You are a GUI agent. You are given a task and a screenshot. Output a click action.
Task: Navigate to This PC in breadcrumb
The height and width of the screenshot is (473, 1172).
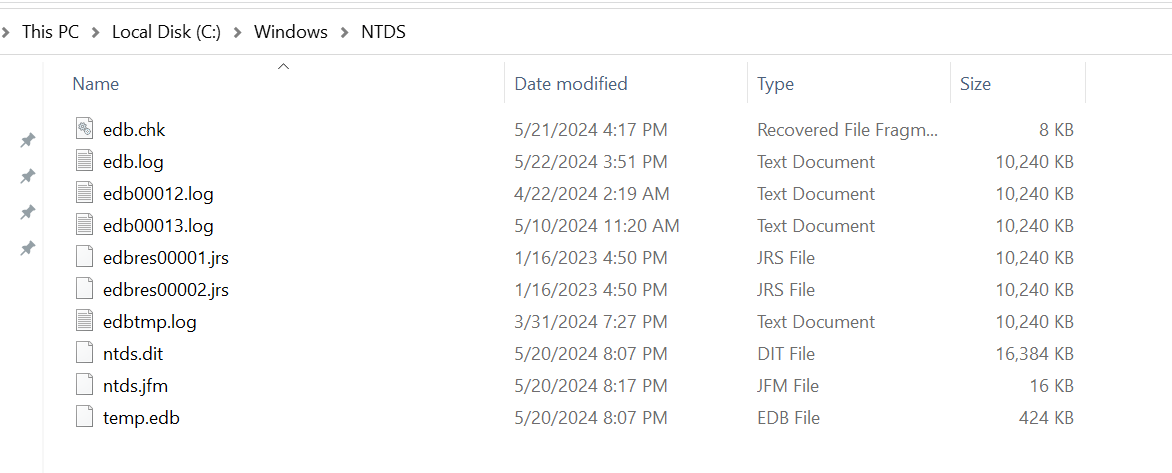[50, 32]
